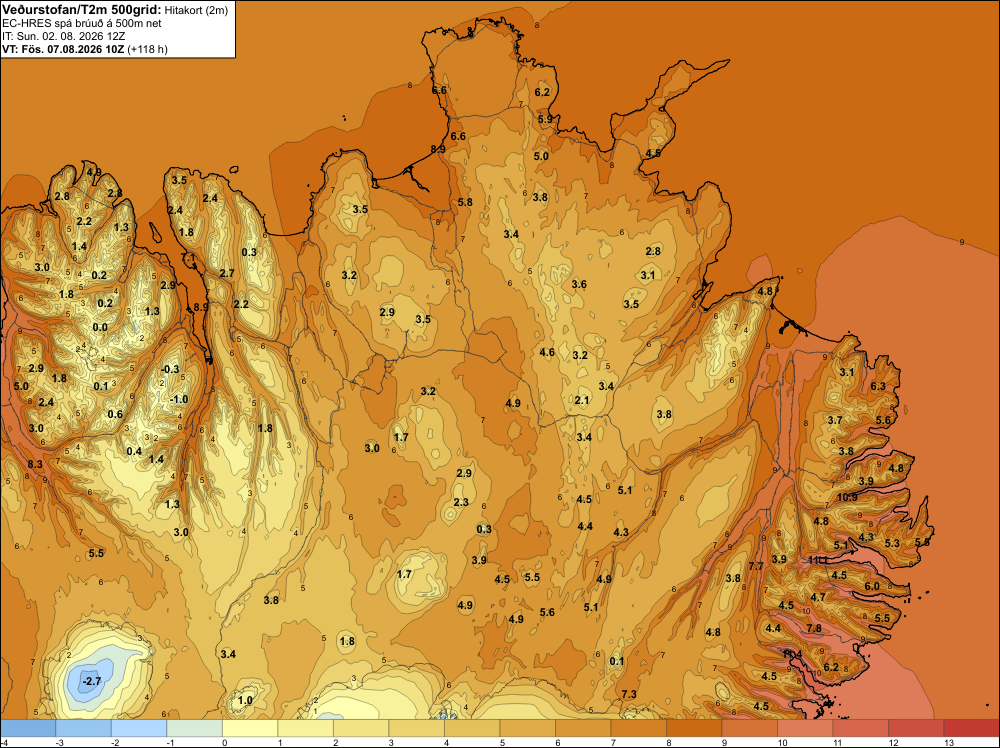Select the 7.3 temperature label at bottom
The image size is (1000, 748).
[x=629, y=694]
